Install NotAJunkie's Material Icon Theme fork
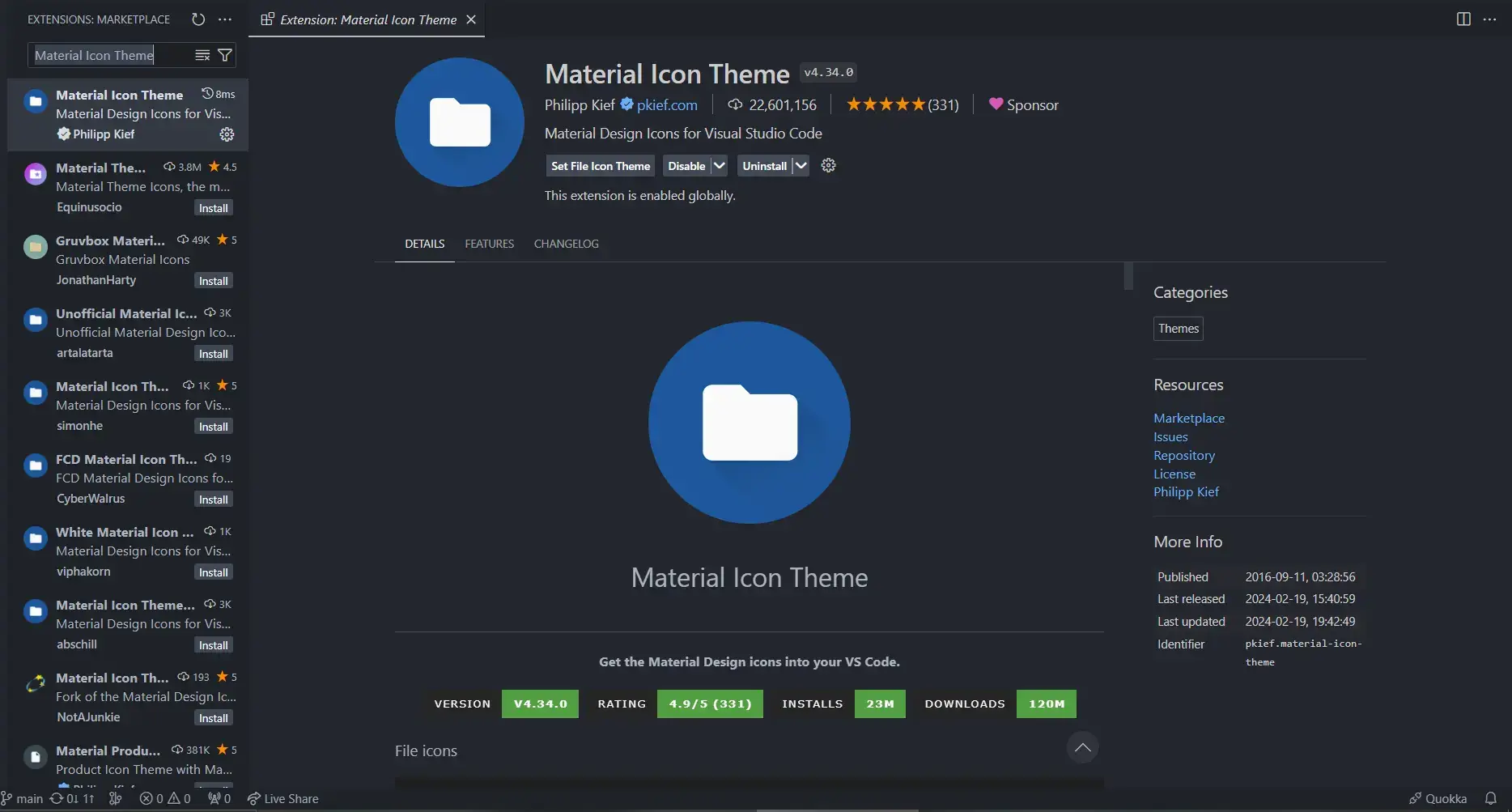1512x812 pixels. pyautogui.click(x=214, y=718)
